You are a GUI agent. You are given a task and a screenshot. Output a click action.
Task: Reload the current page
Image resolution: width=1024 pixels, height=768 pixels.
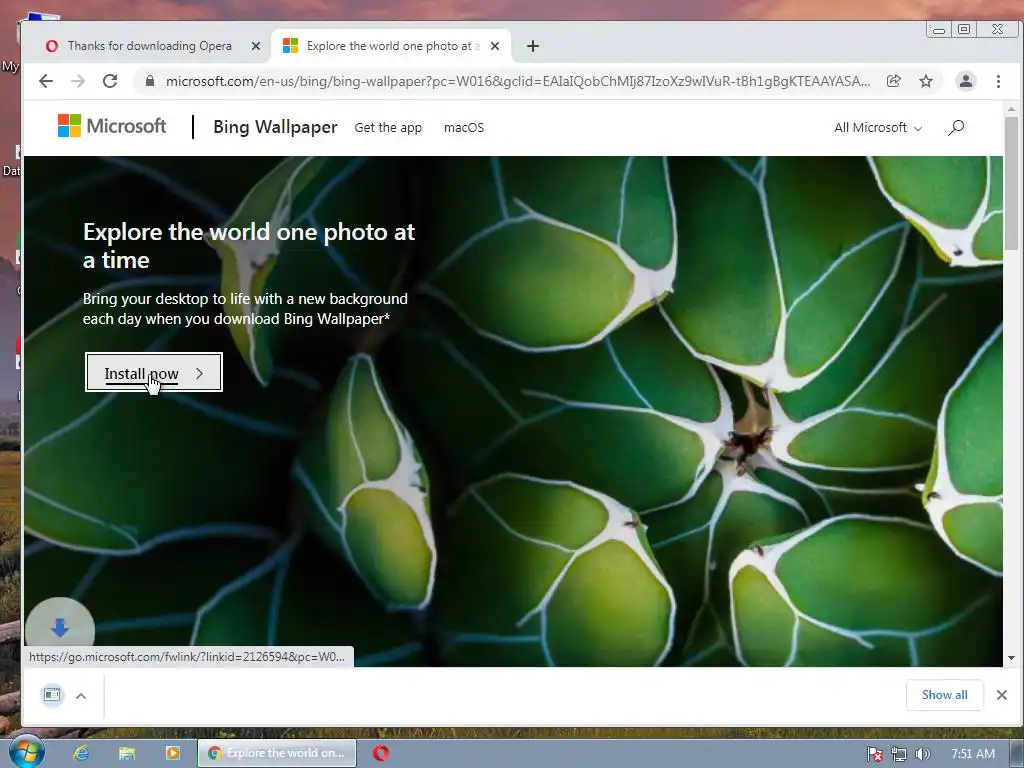[x=110, y=81]
